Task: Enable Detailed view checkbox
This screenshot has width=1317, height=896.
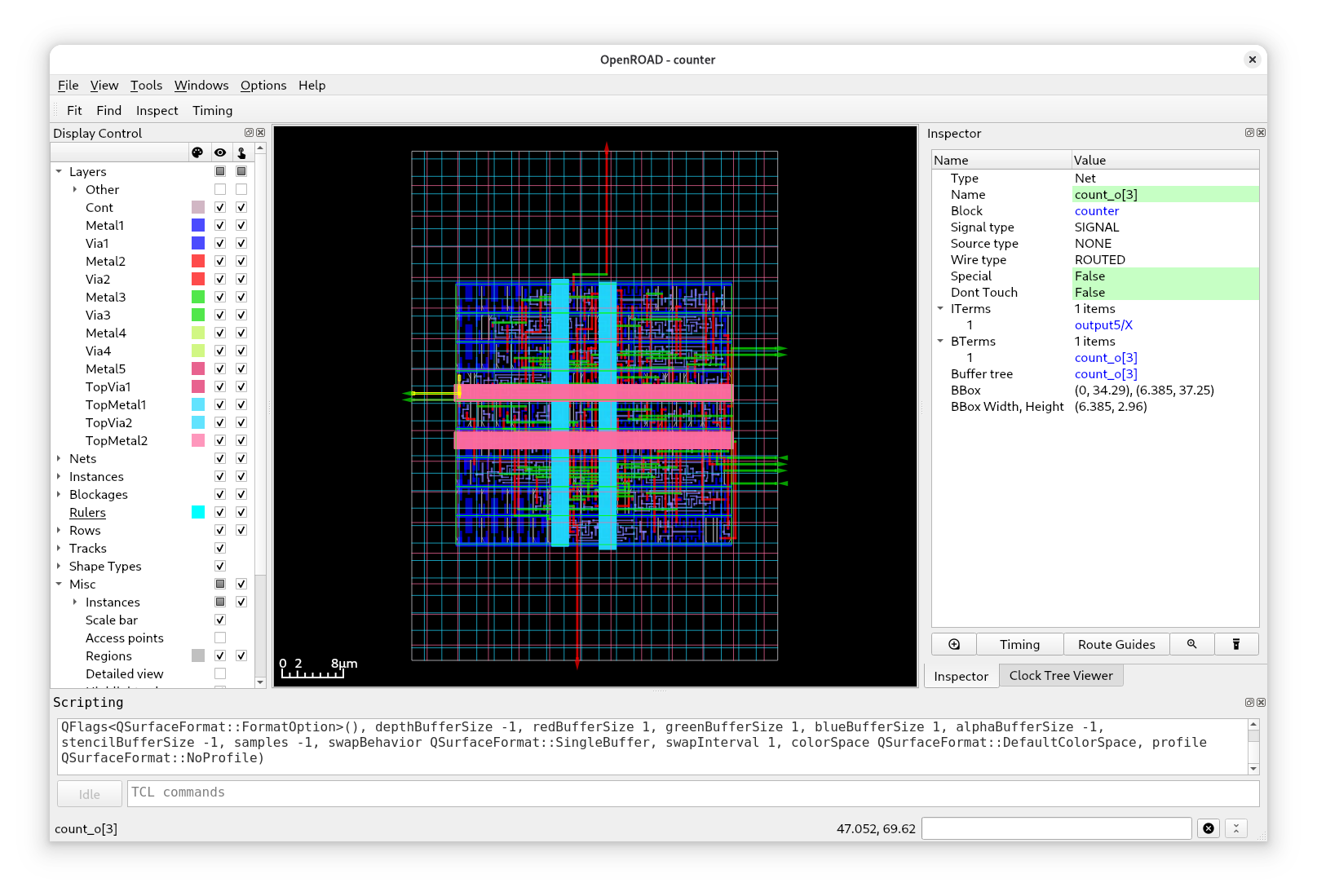Action: point(220,674)
